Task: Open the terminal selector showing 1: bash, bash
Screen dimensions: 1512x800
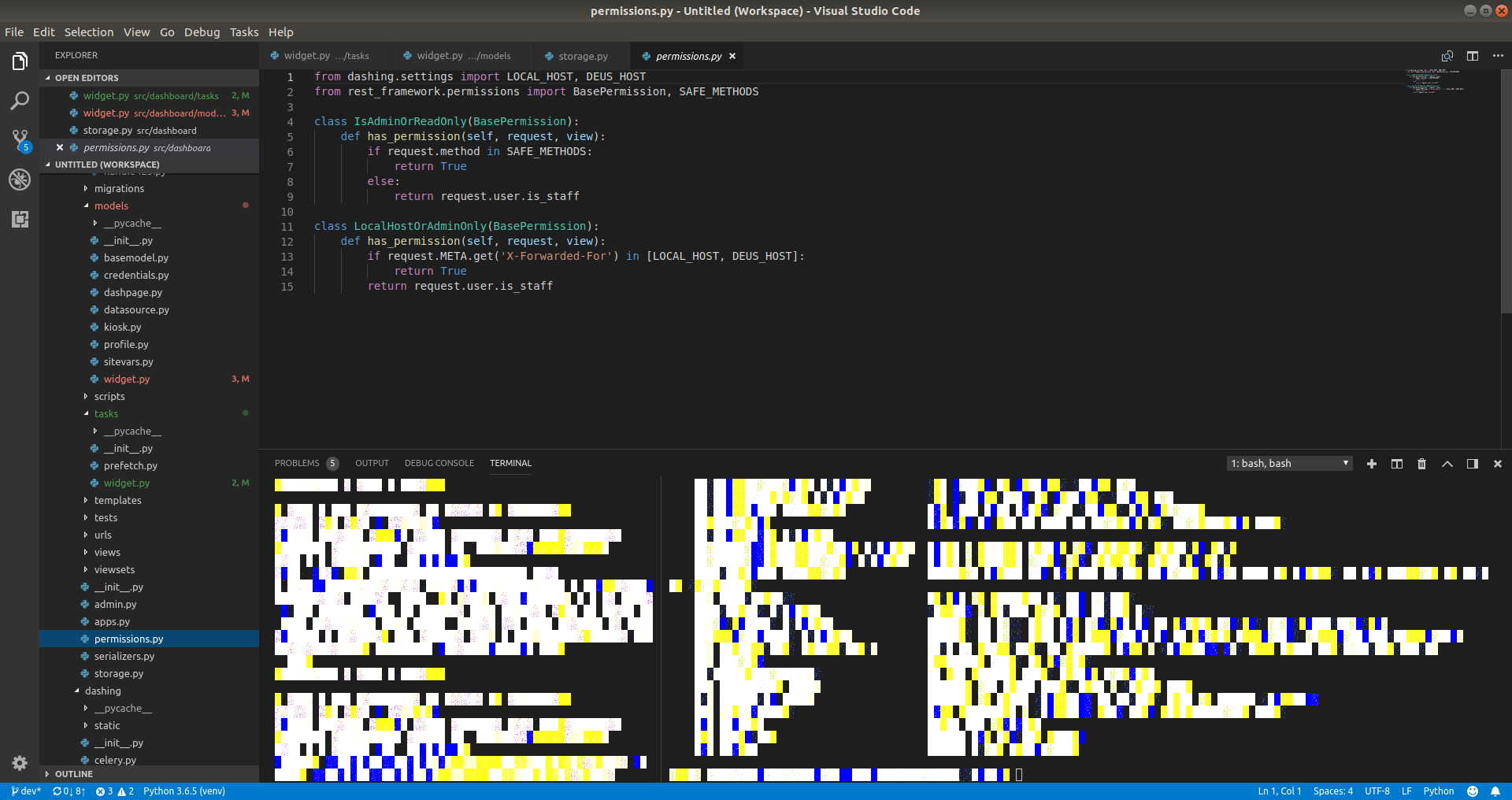Action: [x=1288, y=463]
